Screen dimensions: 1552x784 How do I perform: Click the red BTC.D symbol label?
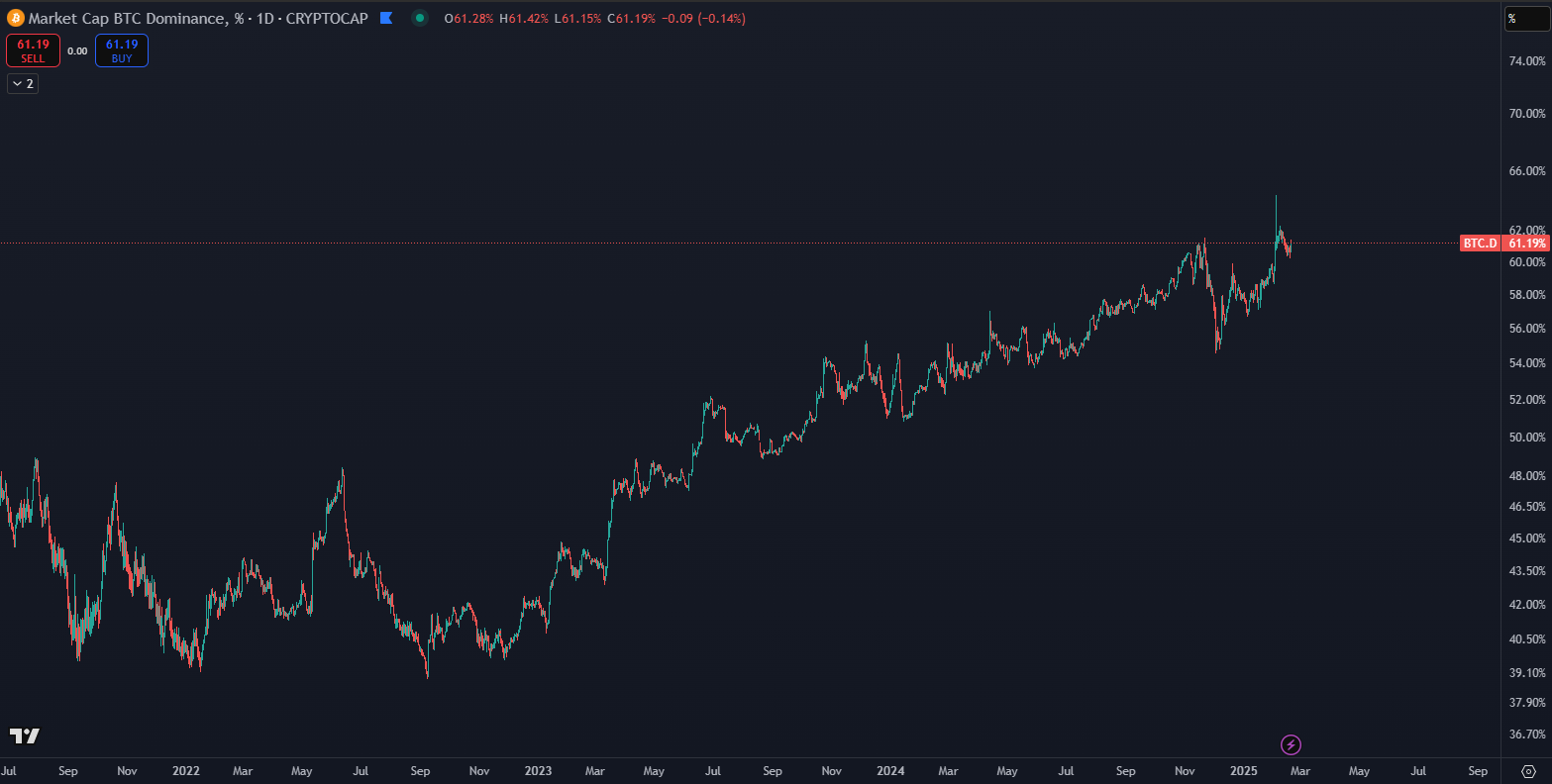click(1480, 244)
